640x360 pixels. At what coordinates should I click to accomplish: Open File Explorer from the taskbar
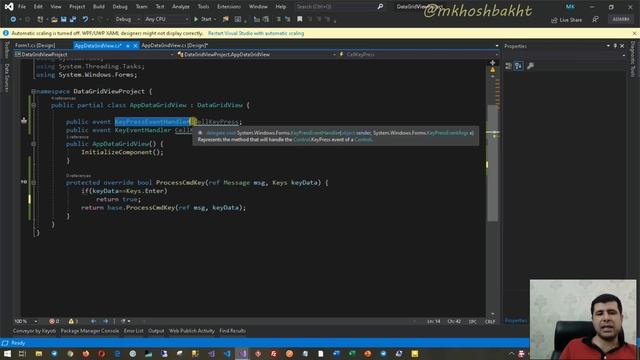39,353
